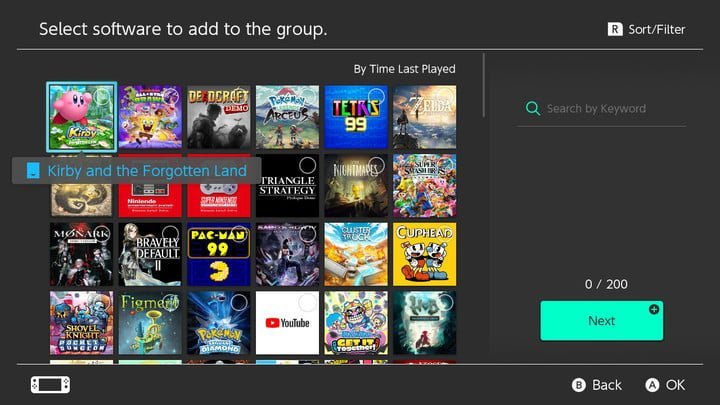
Task: Open the Sort/Filter options
Action: [647, 29]
